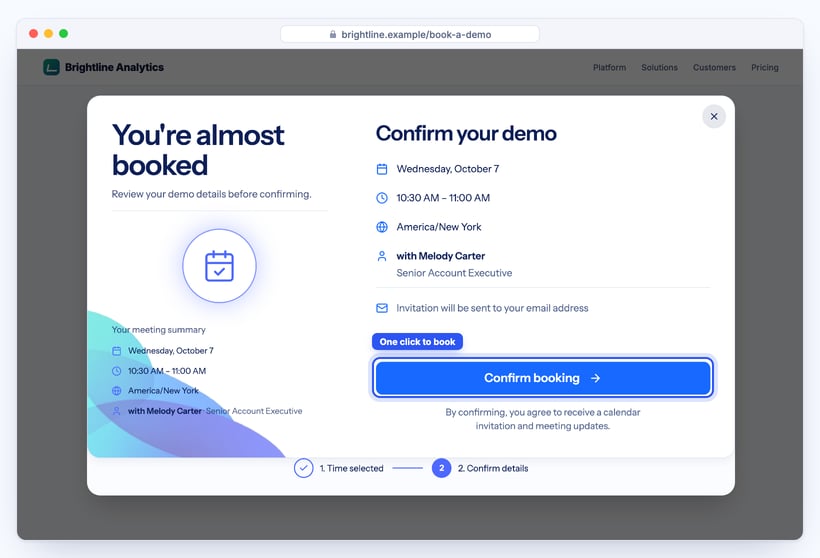Open the Platform nav item
This screenshot has width=820, height=558.
tap(609, 67)
